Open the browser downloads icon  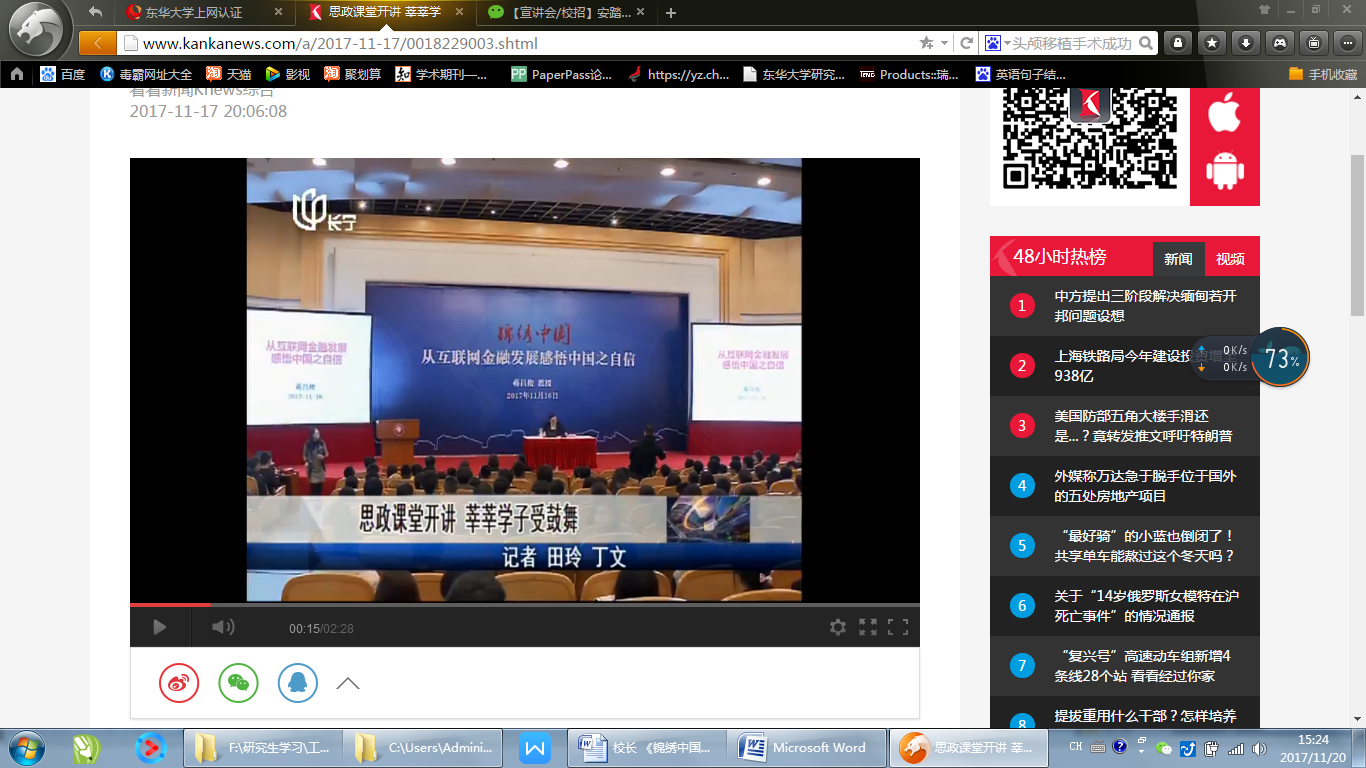(x=1245, y=43)
